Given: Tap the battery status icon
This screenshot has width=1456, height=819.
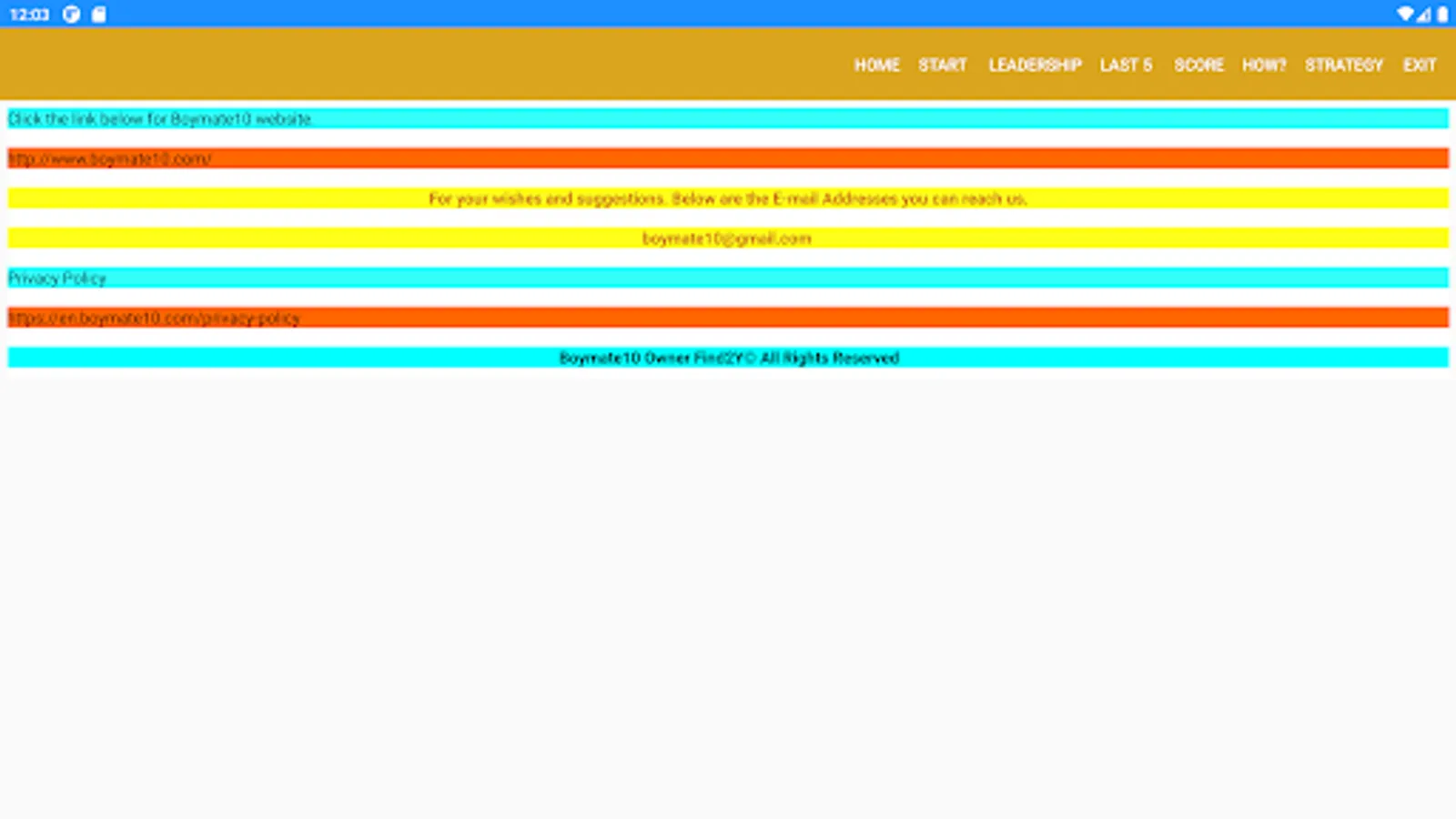Looking at the screenshot, I should tap(1442, 14).
